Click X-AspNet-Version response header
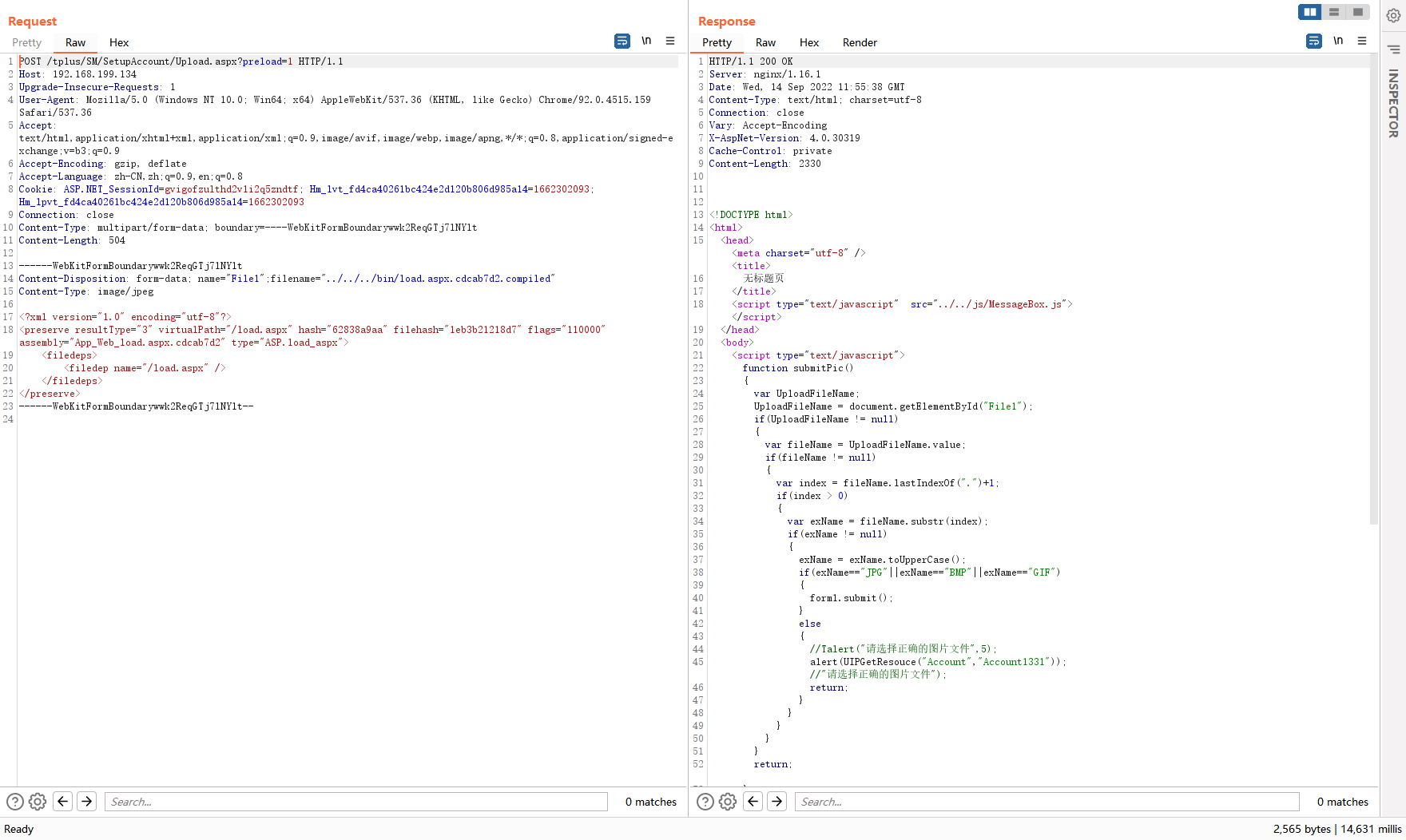Image resolution: width=1406 pixels, height=840 pixels. pyautogui.click(x=784, y=138)
